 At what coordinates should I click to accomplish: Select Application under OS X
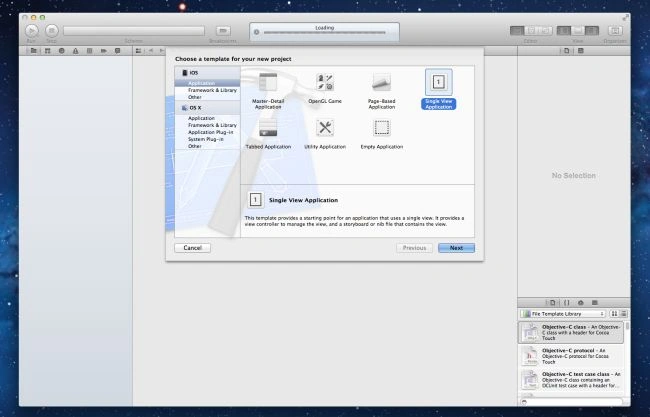pyautogui.click(x=201, y=118)
